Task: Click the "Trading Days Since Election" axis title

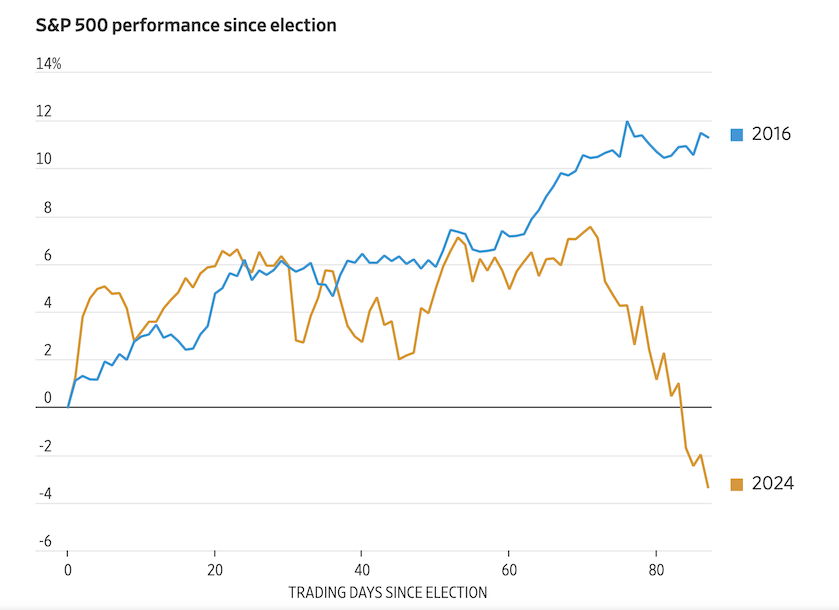Action: 387,592
